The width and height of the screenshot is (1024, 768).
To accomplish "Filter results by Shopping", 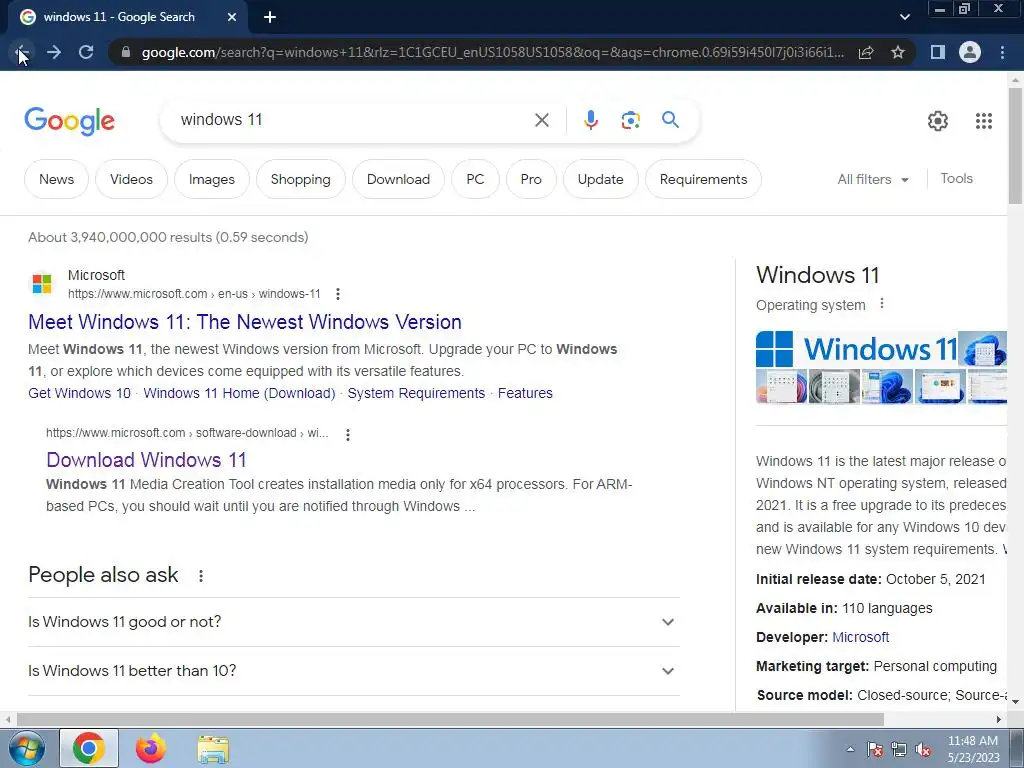I will coord(300,179).
